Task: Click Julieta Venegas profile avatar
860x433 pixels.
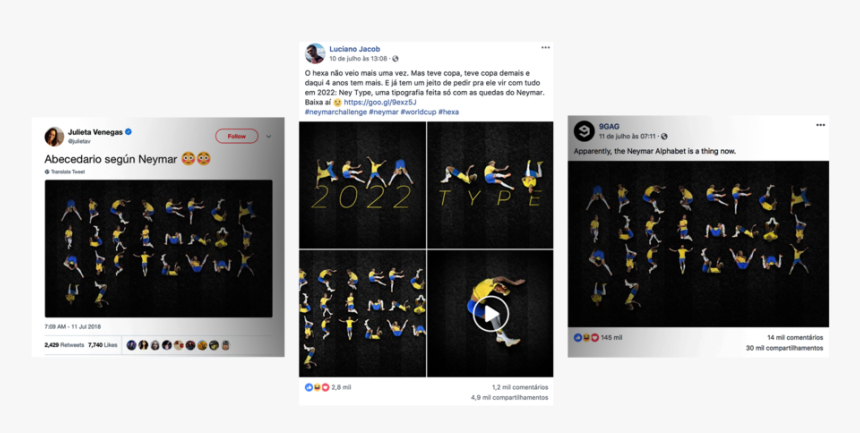Action: pyautogui.click(x=54, y=137)
